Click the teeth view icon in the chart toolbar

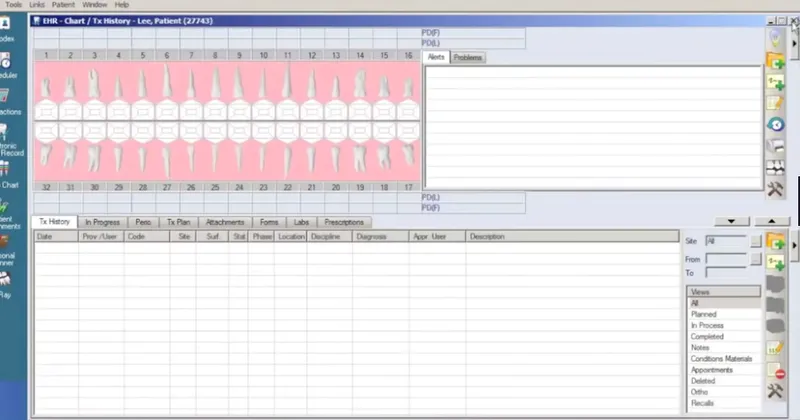click(x=775, y=167)
